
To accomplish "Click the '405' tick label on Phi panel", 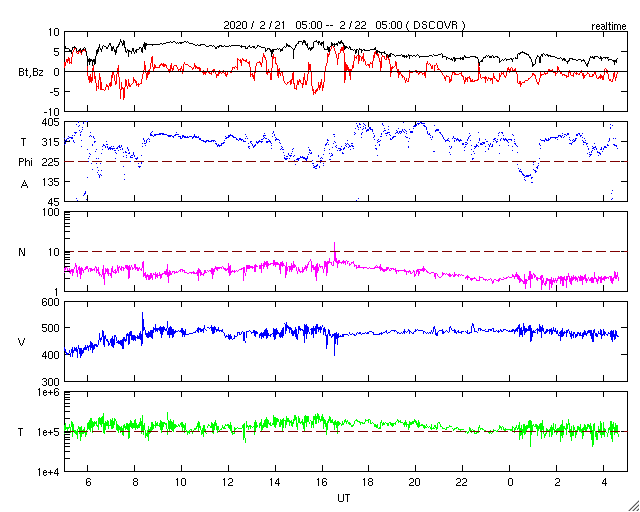I will click(x=51, y=122).
